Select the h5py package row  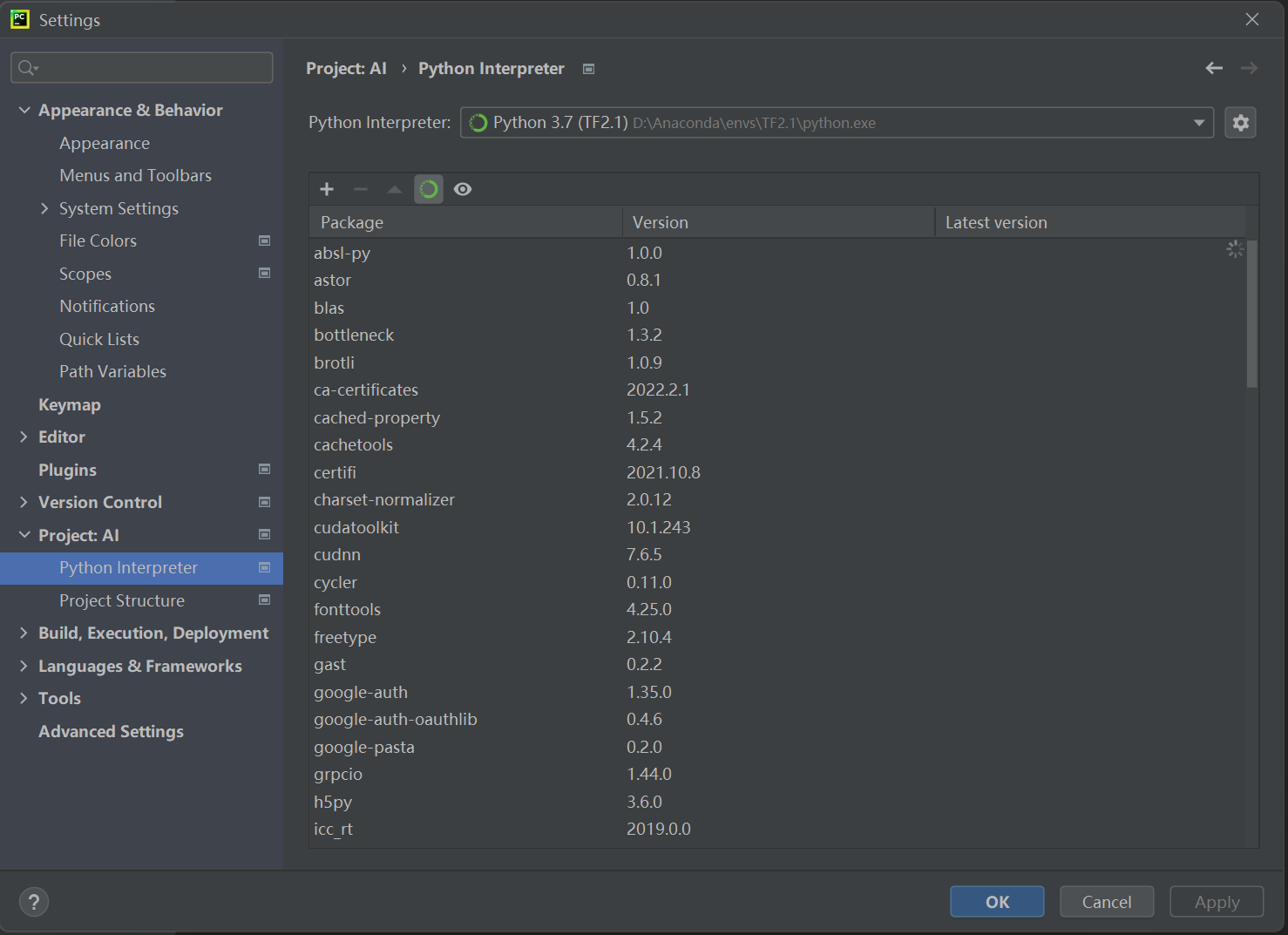tap(777, 802)
